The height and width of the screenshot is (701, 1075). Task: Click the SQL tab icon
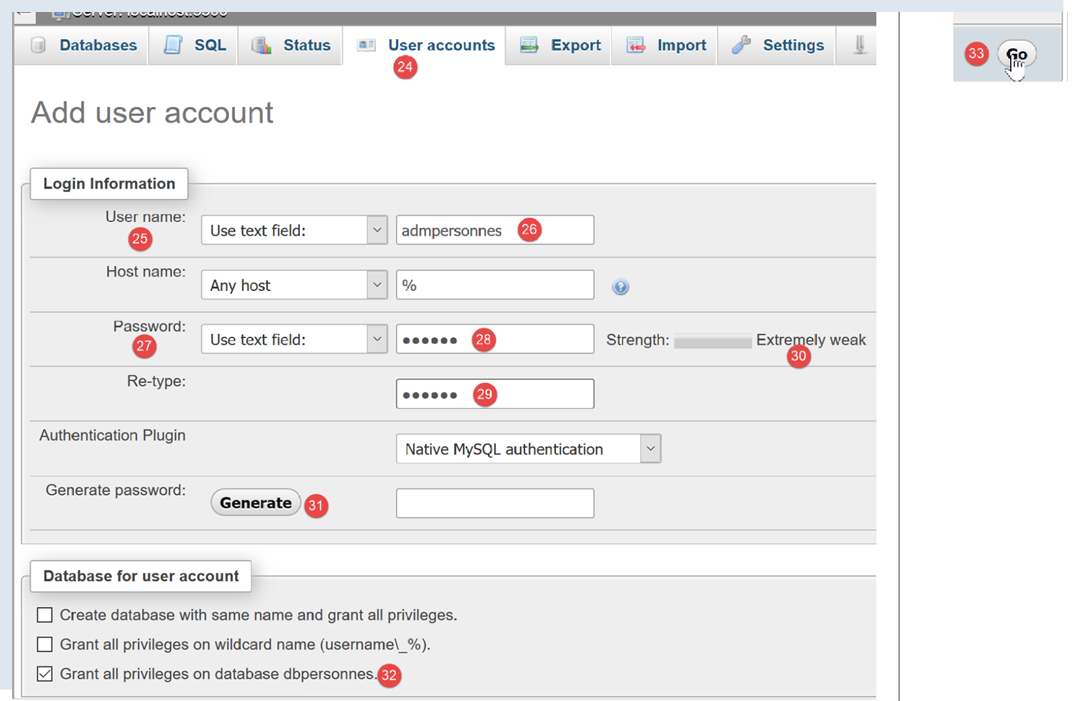click(x=173, y=46)
